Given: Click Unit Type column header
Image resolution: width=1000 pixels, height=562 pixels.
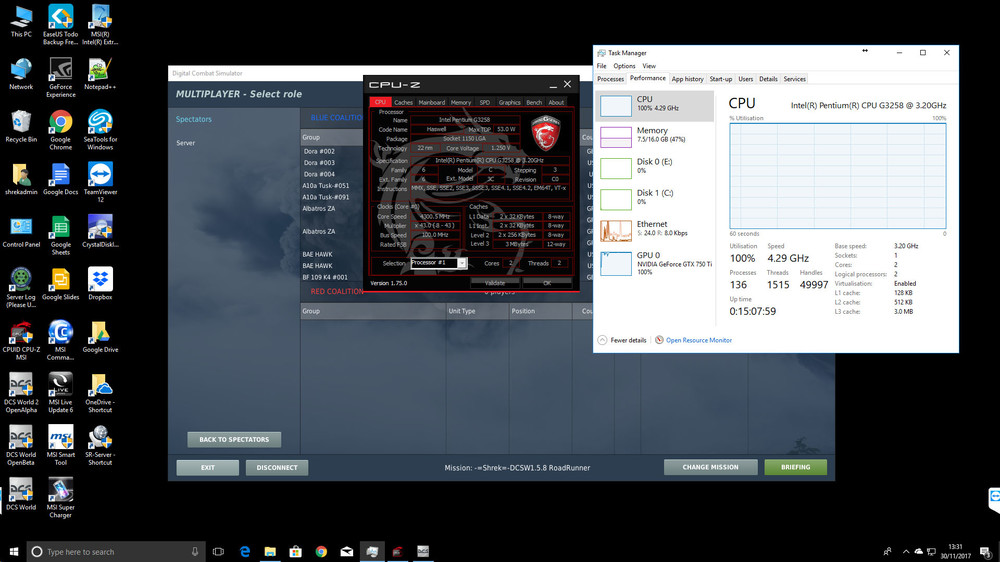Looking at the screenshot, I should tap(476, 311).
